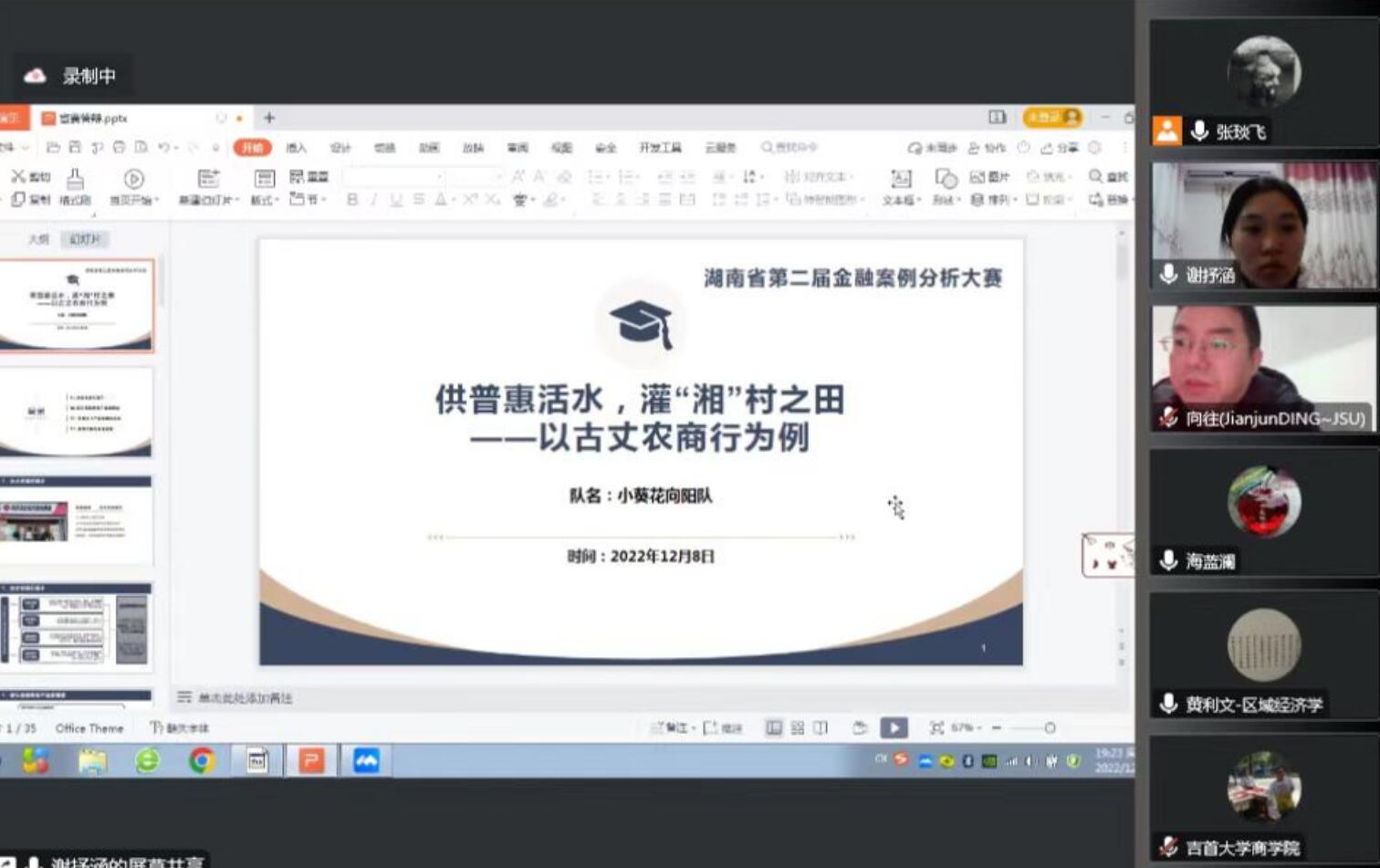Open the 开发工具 ribbon tab
The image size is (1380, 868).
click(x=661, y=148)
